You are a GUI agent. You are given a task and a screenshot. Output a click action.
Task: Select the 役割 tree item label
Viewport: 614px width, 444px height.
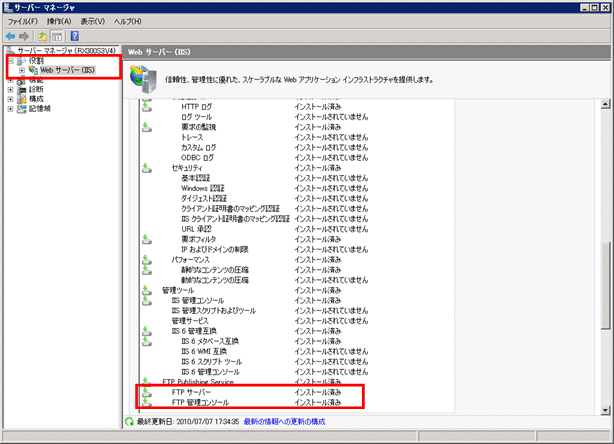tap(36, 61)
